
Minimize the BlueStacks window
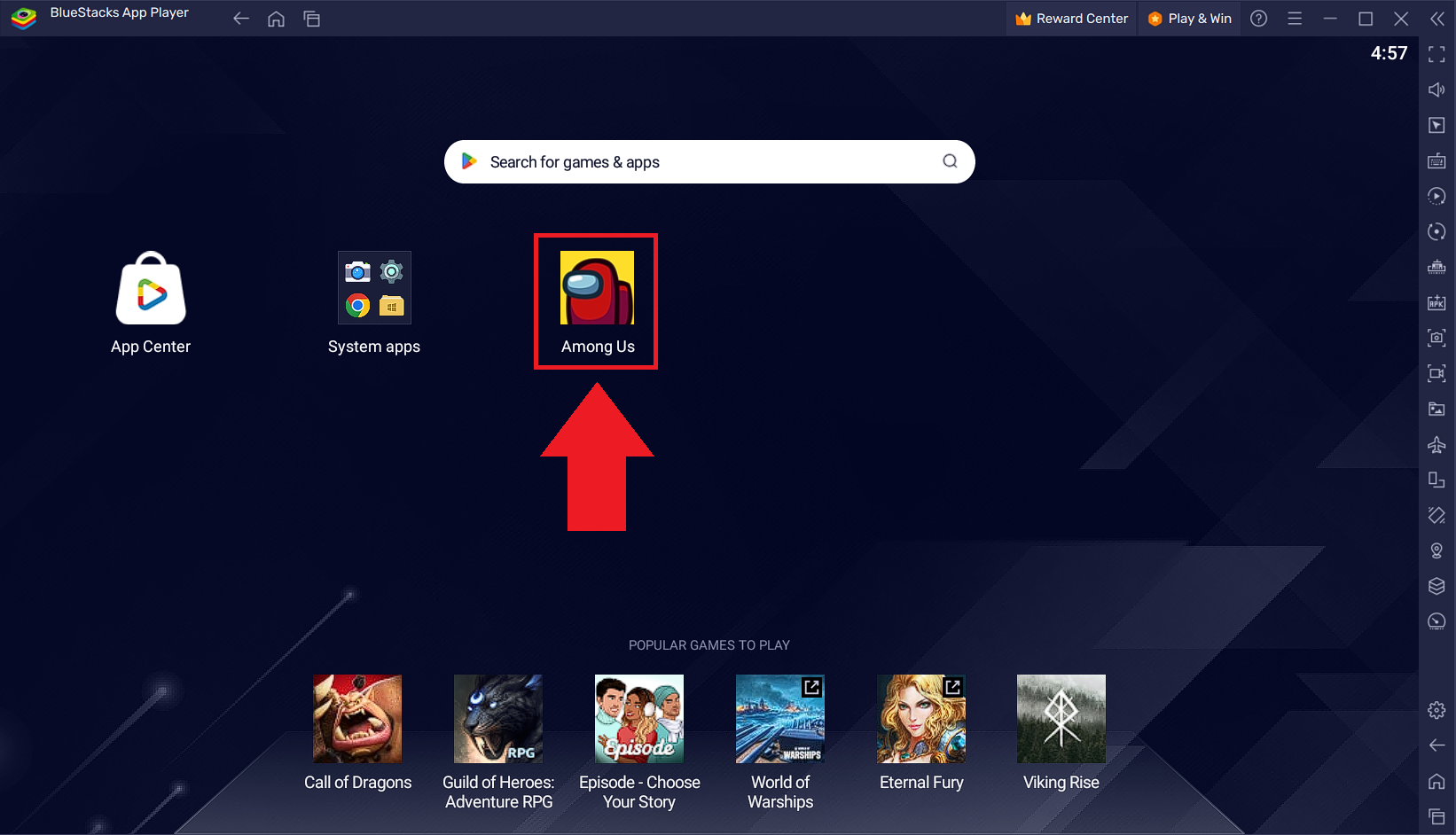(x=1330, y=19)
